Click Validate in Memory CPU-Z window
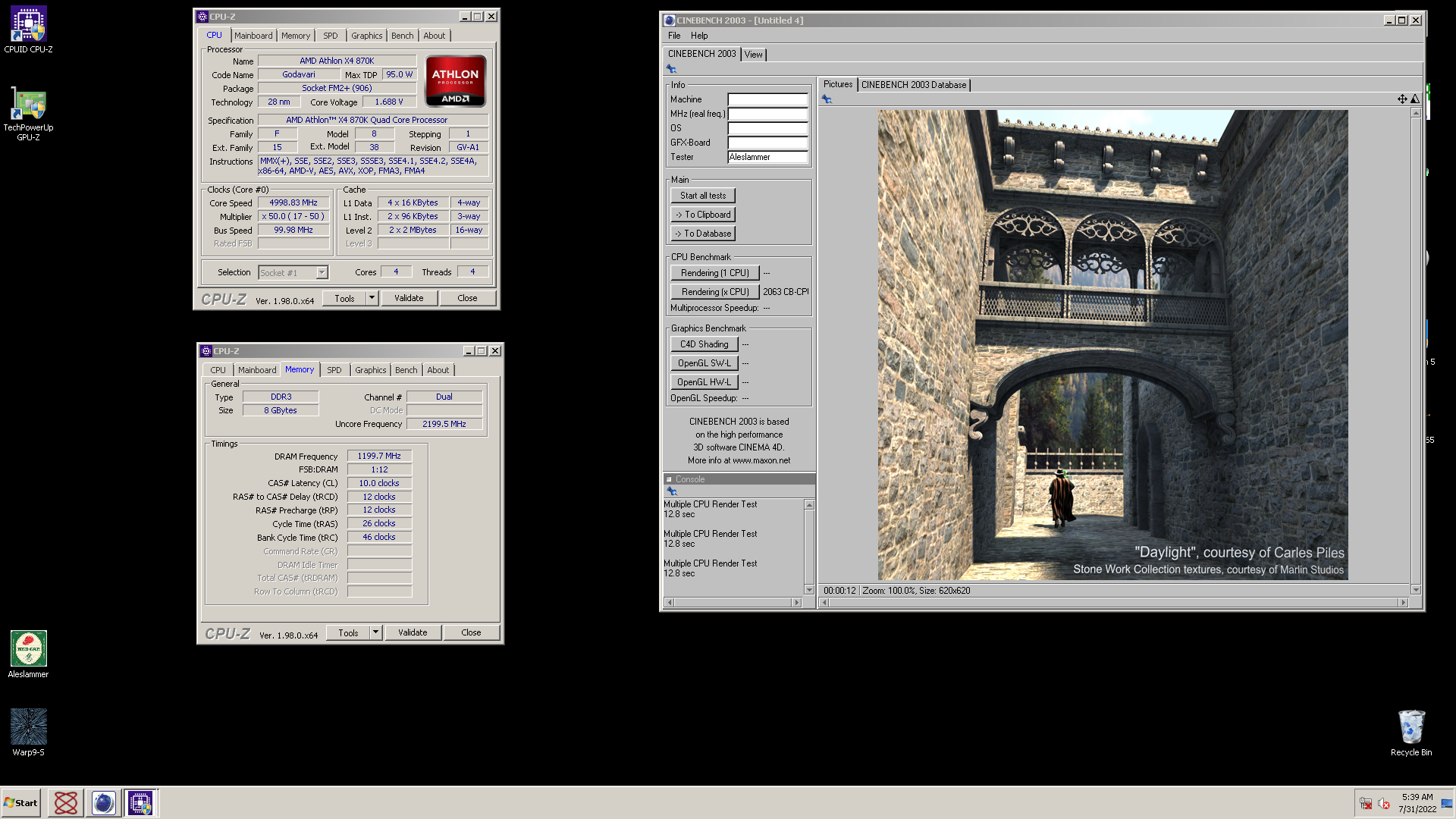Screen dimensions: 1456x819 tap(413, 632)
